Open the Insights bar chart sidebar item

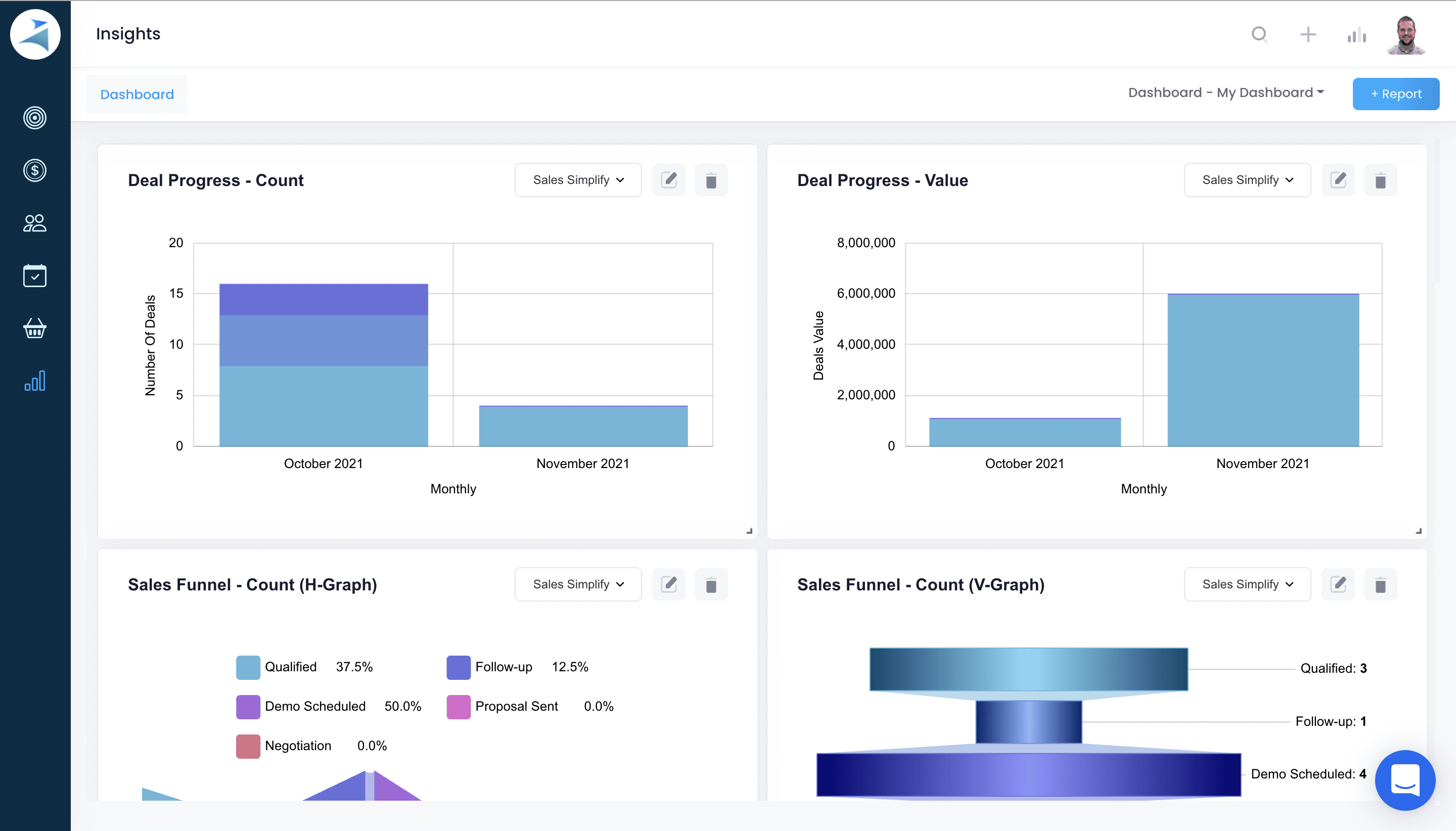point(35,381)
